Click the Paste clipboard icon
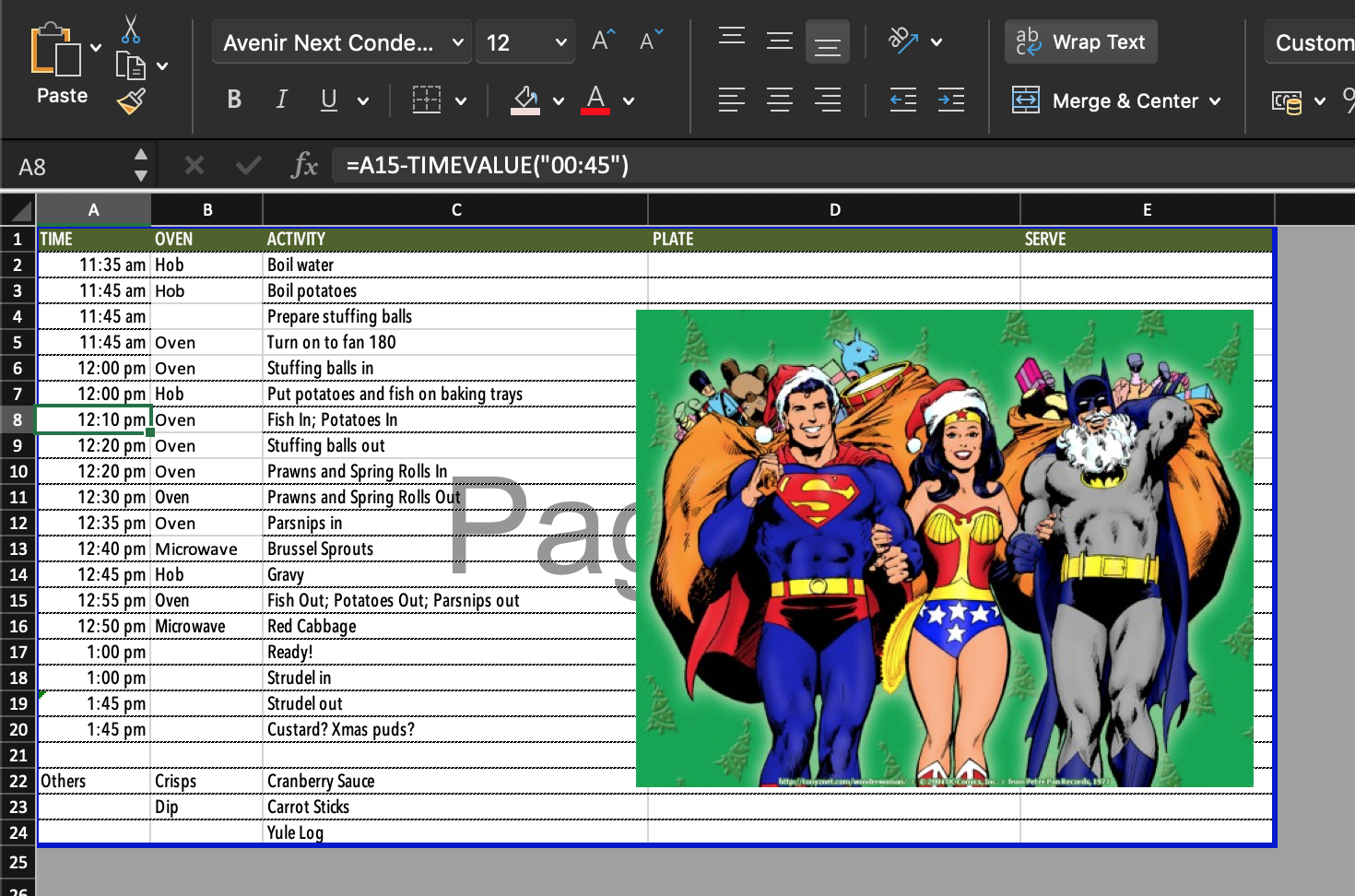 click(55, 49)
